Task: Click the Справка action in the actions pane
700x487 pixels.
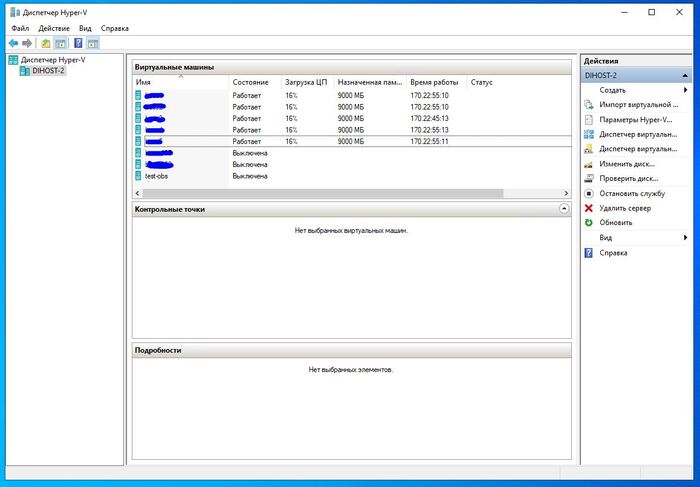Action: point(613,253)
